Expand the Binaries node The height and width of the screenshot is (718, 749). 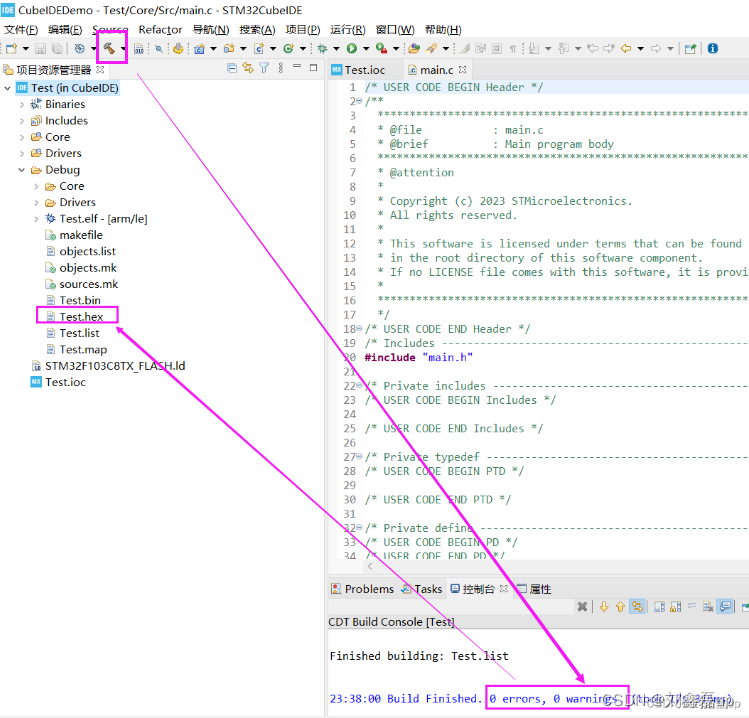click(x=21, y=105)
